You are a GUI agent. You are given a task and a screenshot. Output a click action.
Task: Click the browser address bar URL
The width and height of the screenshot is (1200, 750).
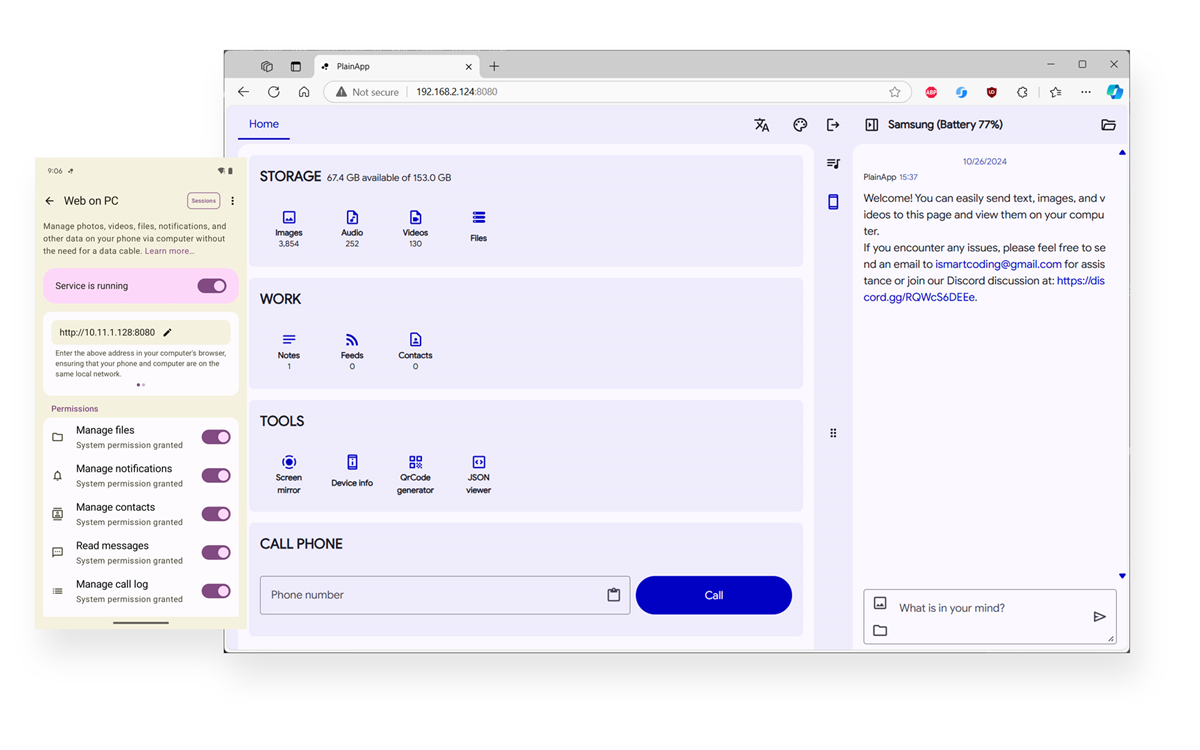pyautogui.click(x=457, y=92)
